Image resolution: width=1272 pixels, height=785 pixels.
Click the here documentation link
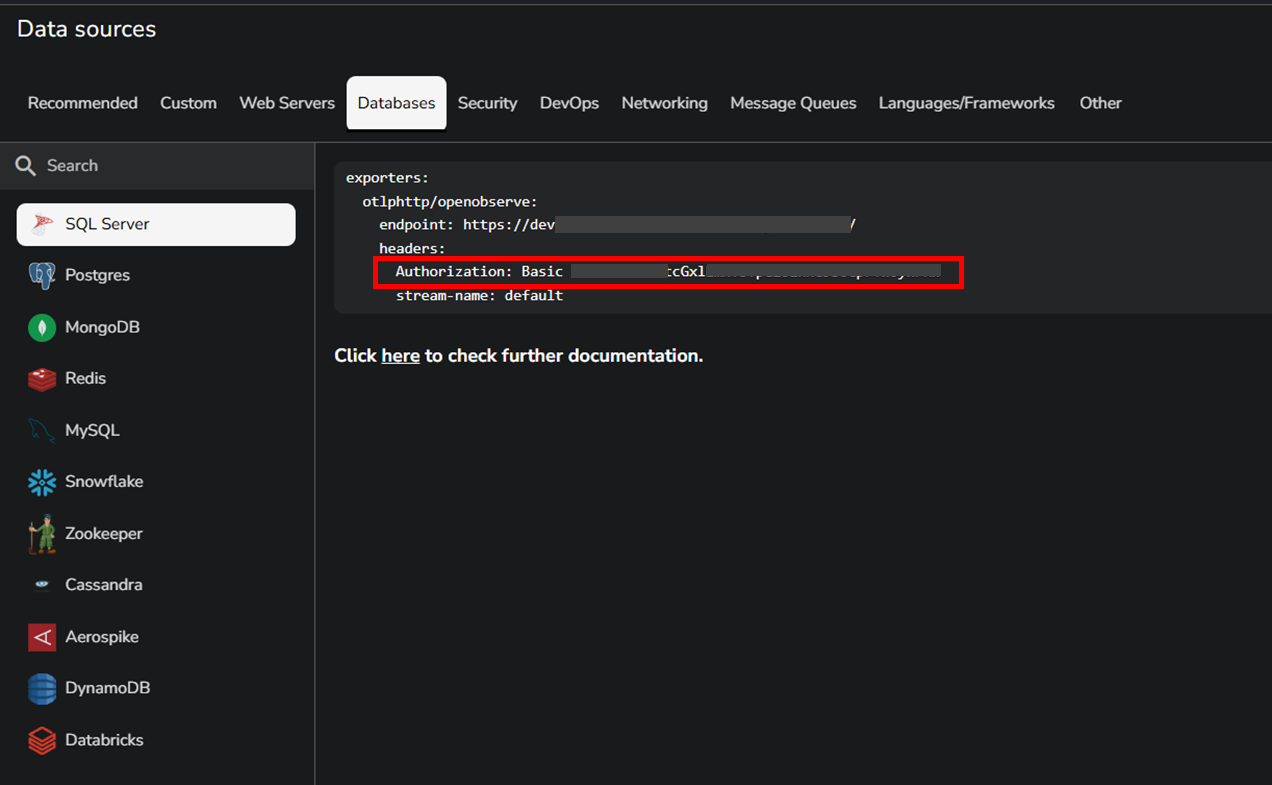pos(400,355)
